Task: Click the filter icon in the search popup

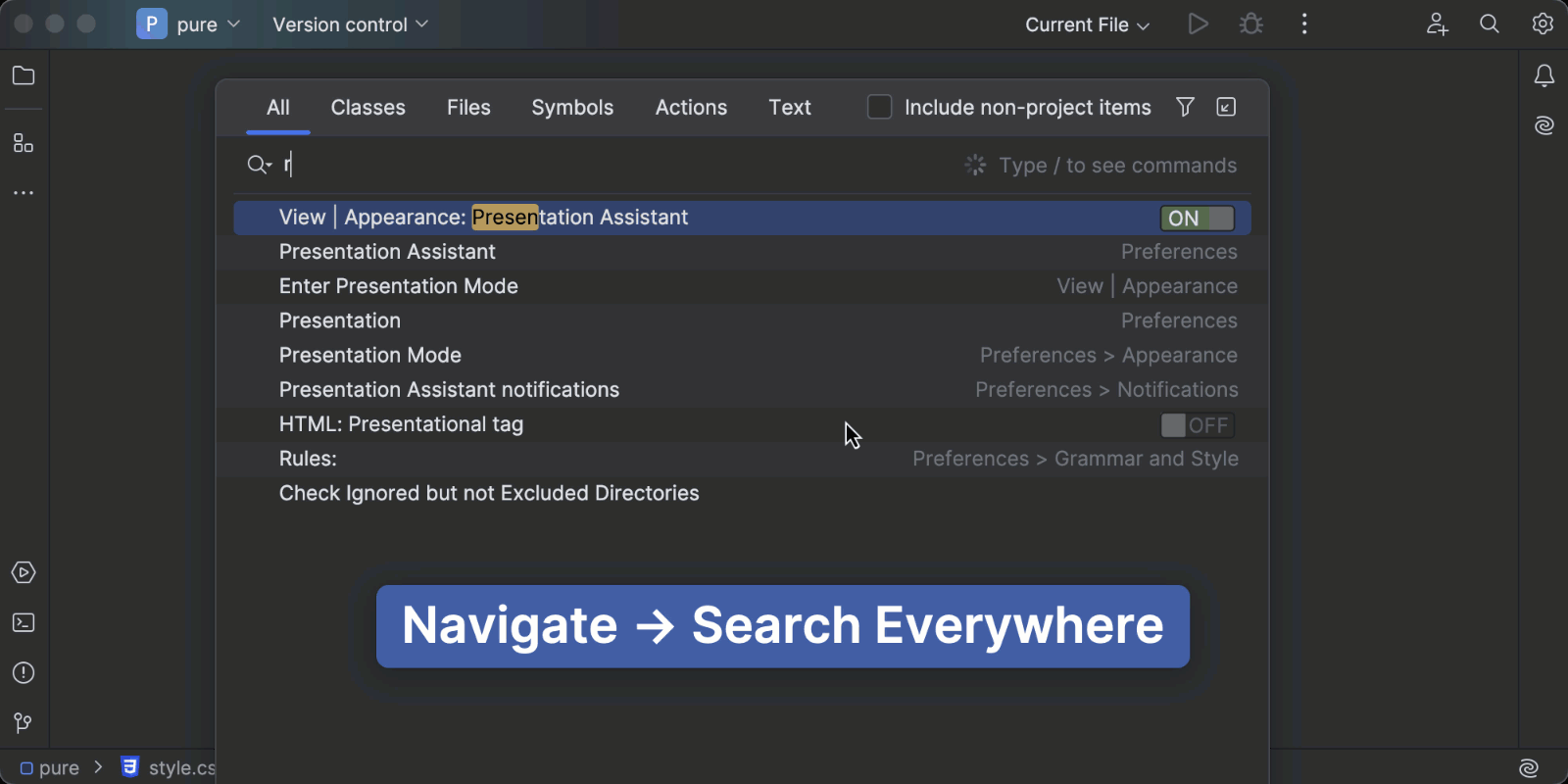Action: click(x=1185, y=107)
